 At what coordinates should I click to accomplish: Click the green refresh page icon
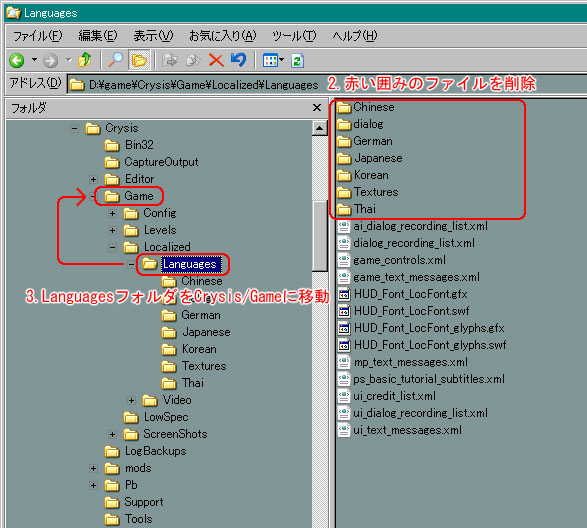tap(297, 60)
